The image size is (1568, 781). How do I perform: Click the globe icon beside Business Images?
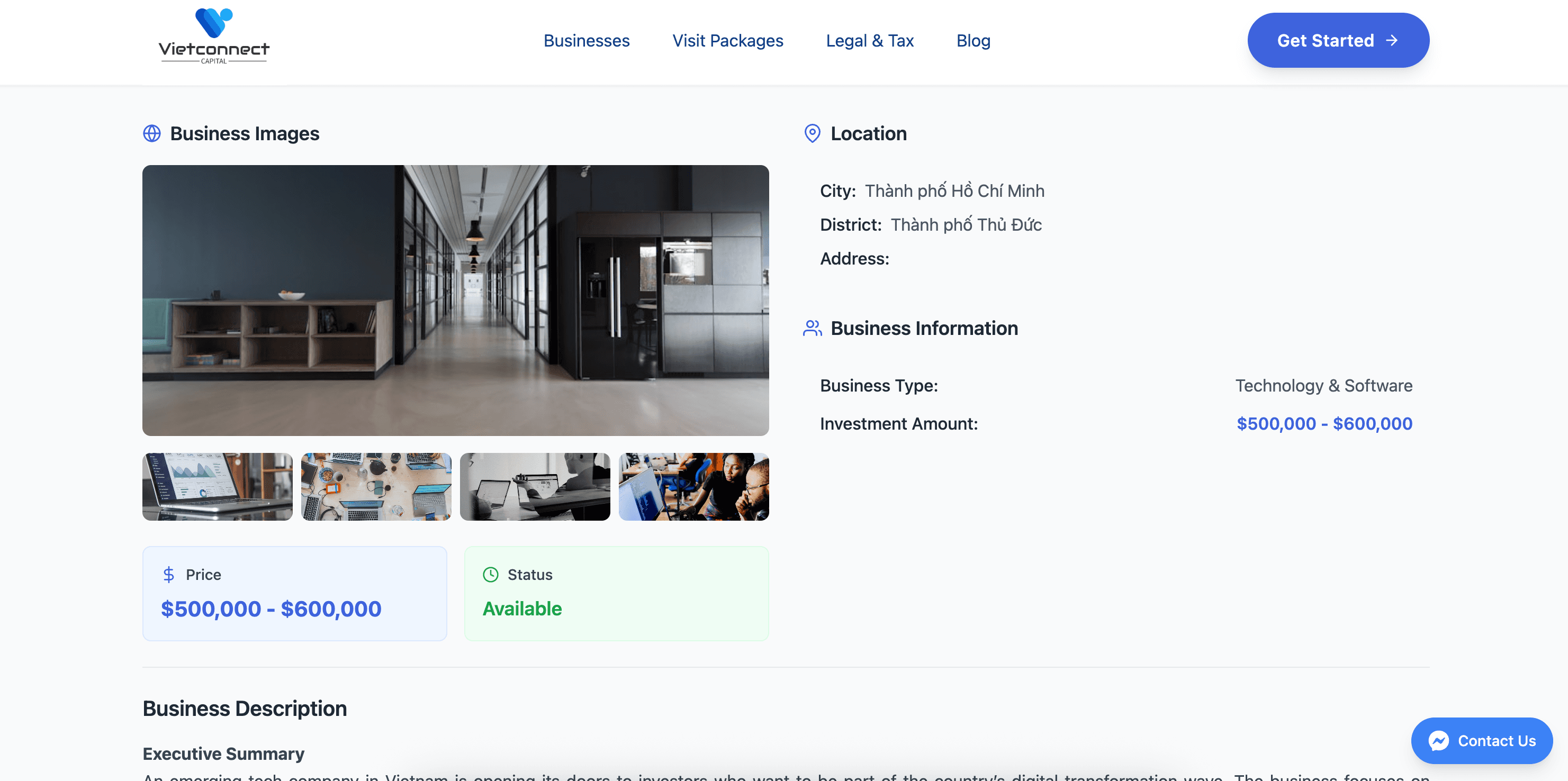[151, 133]
